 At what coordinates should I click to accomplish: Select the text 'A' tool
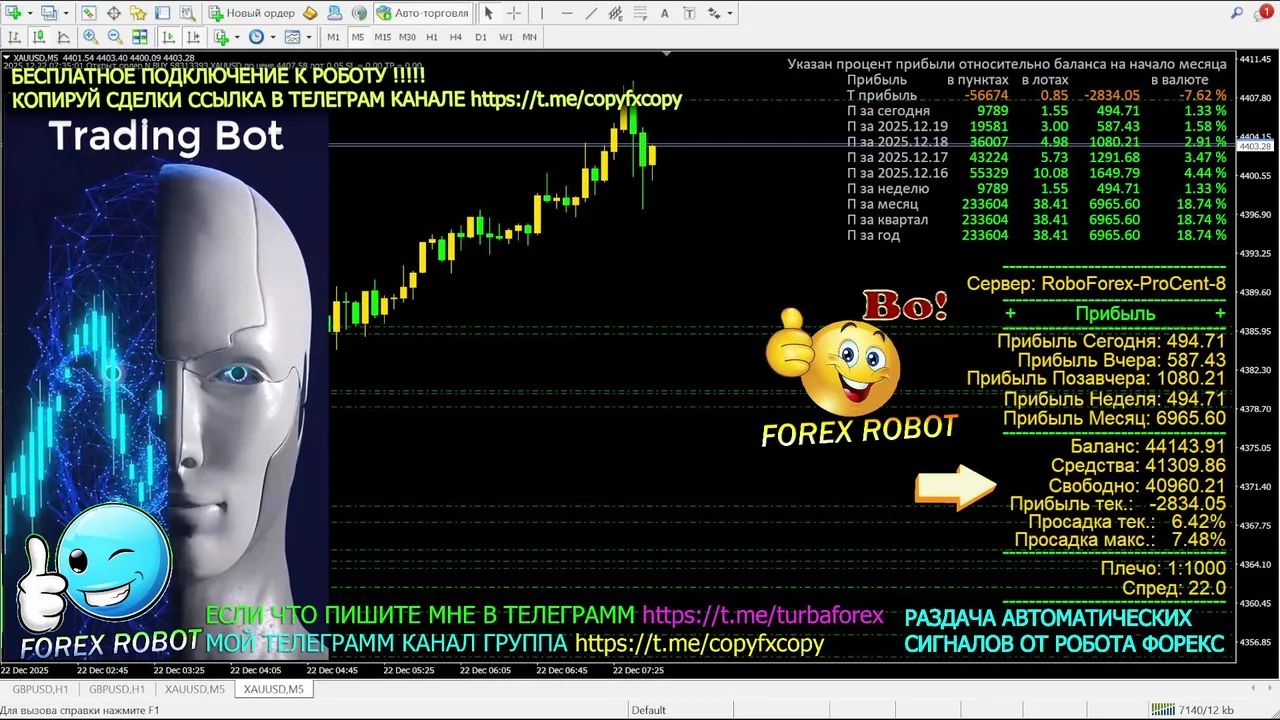[665, 13]
